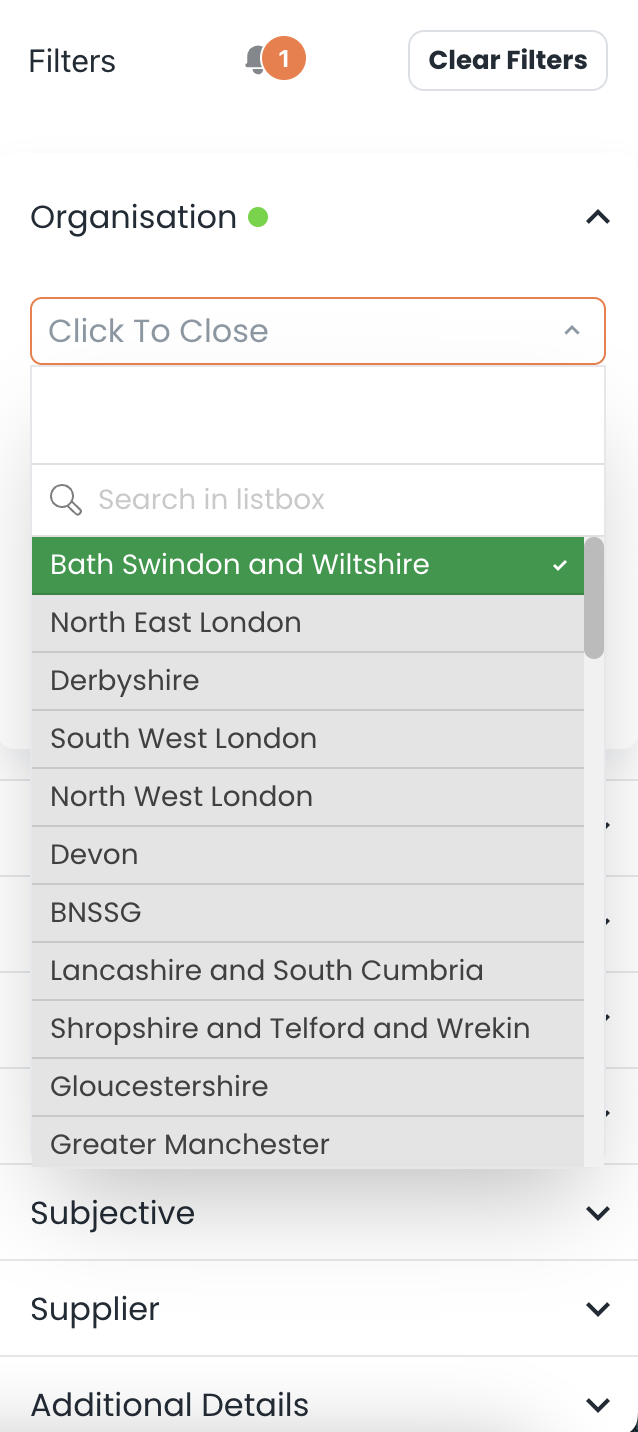Click the green dot next to Organisation
The width and height of the screenshot is (638, 1432).
coord(258,216)
